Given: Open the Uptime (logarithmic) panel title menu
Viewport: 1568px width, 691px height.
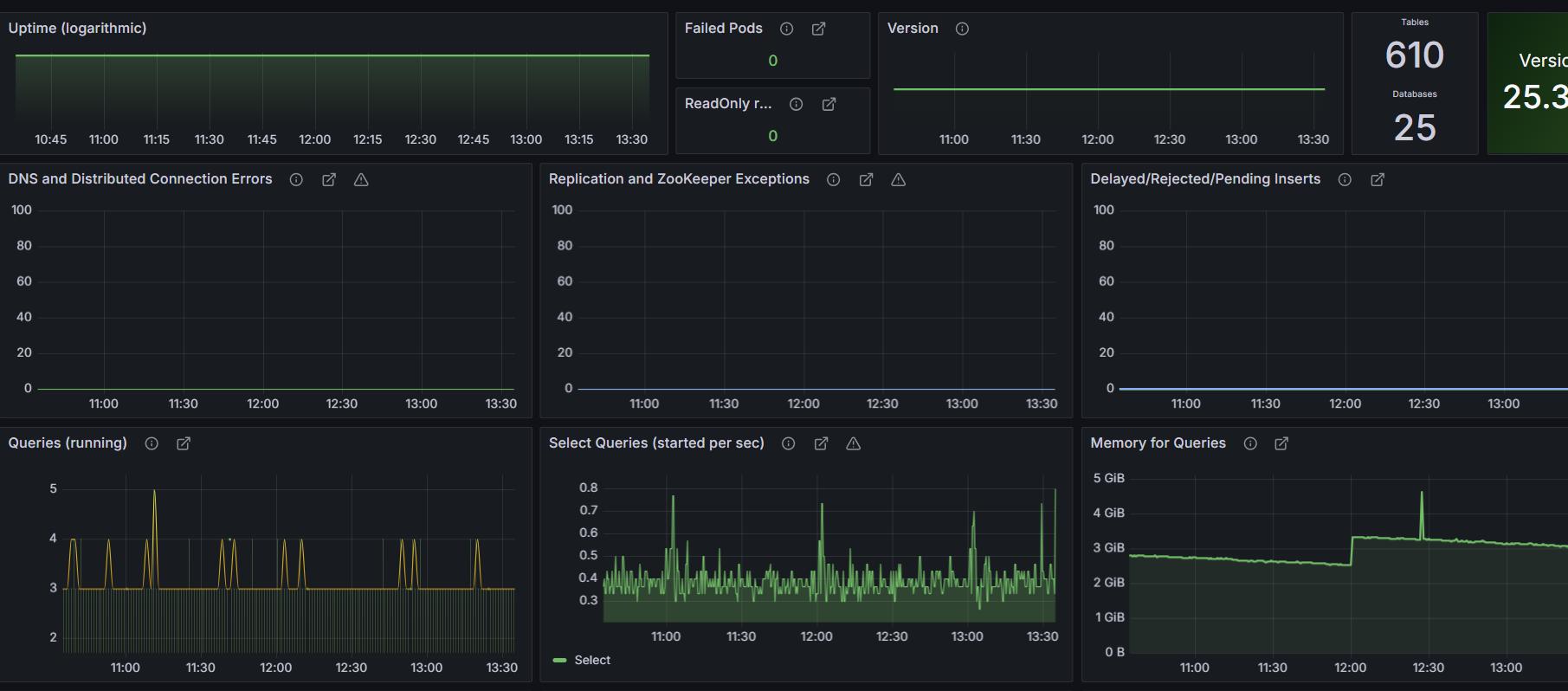Looking at the screenshot, I should tap(77, 29).
